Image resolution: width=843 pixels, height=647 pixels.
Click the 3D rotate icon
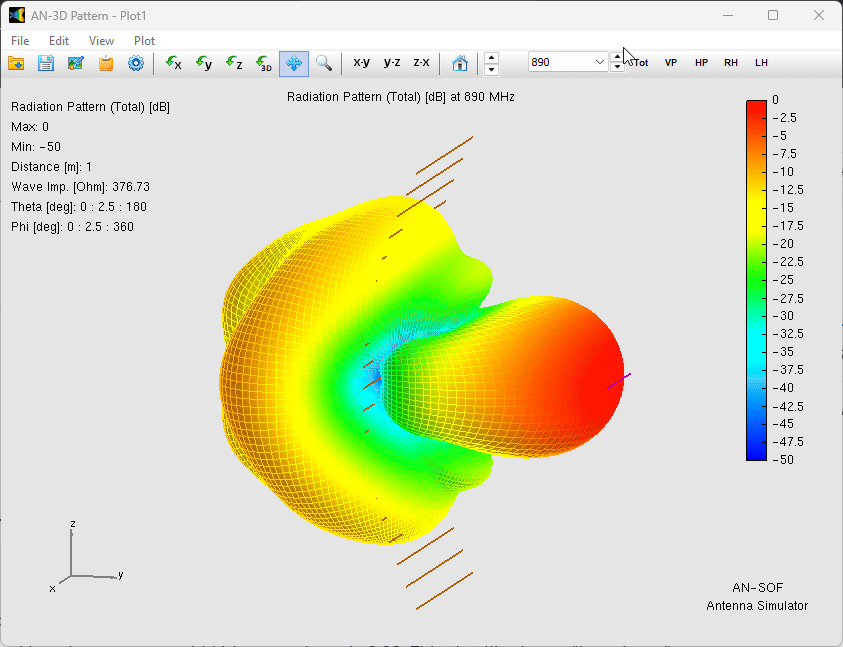264,63
